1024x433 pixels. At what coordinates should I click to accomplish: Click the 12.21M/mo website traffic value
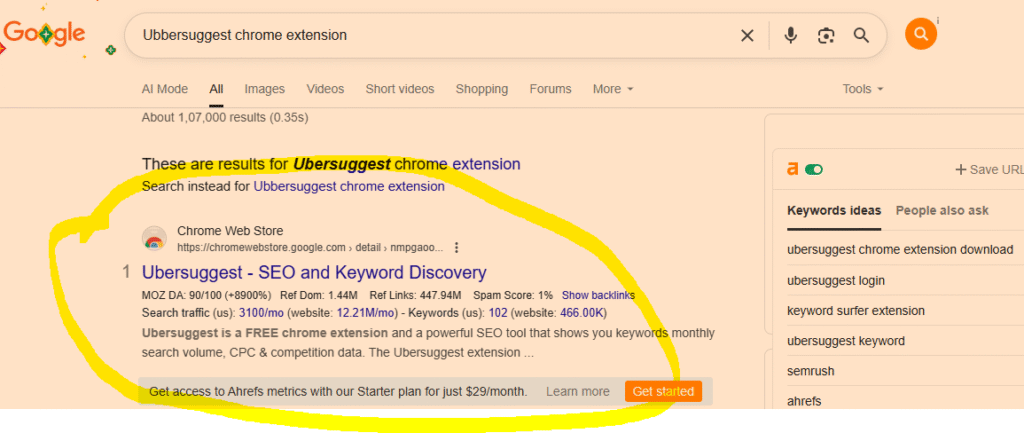[x=366, y=312]
